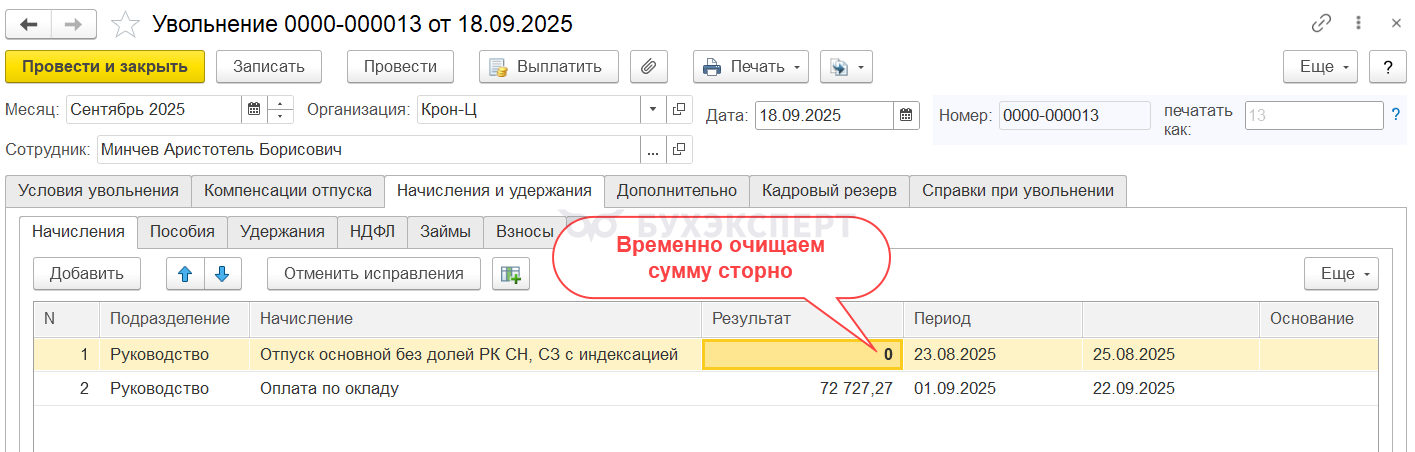Open Организация record with the square icon

(680, 109)
